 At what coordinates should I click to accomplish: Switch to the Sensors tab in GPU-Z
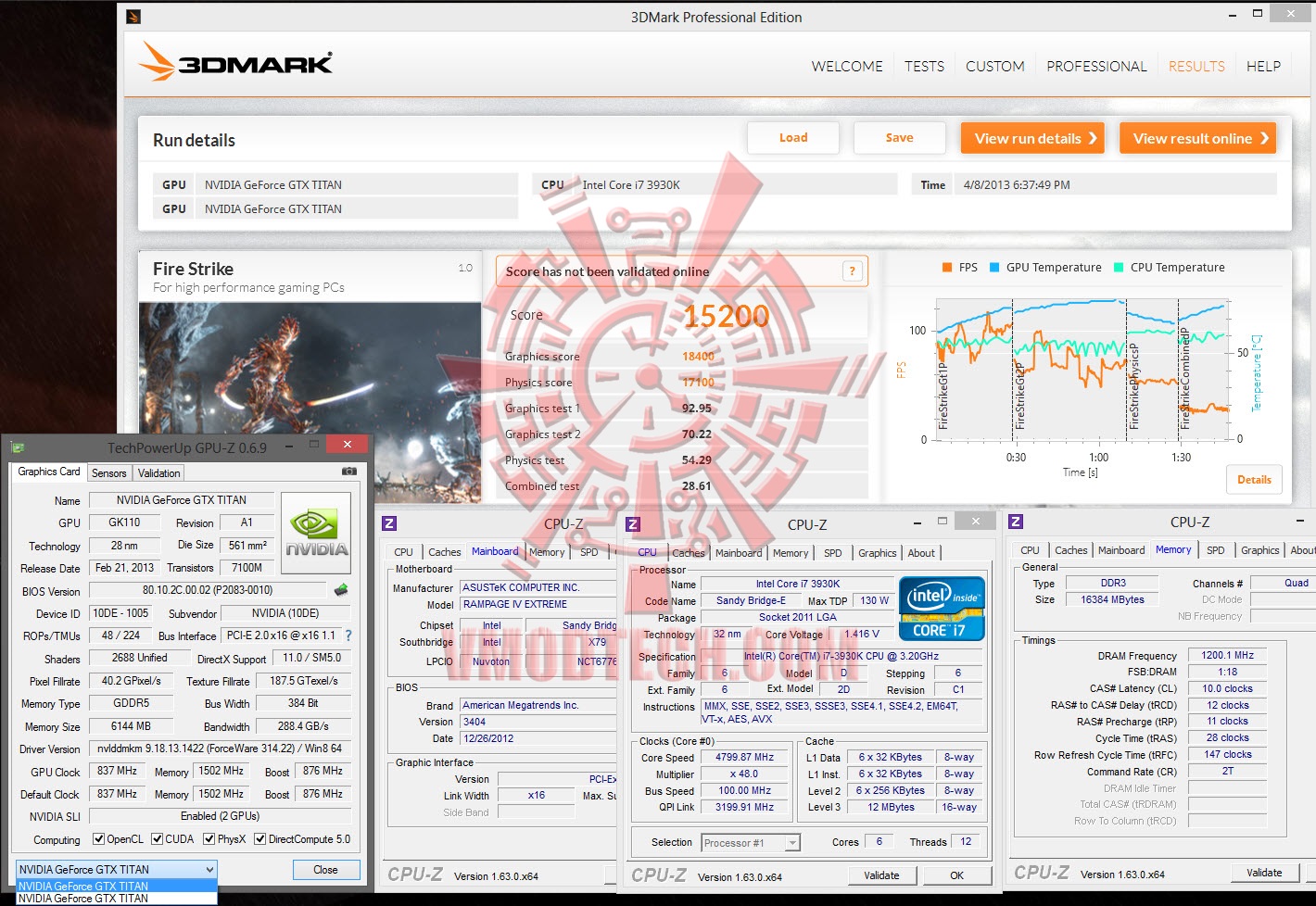(x=109, y=472)
